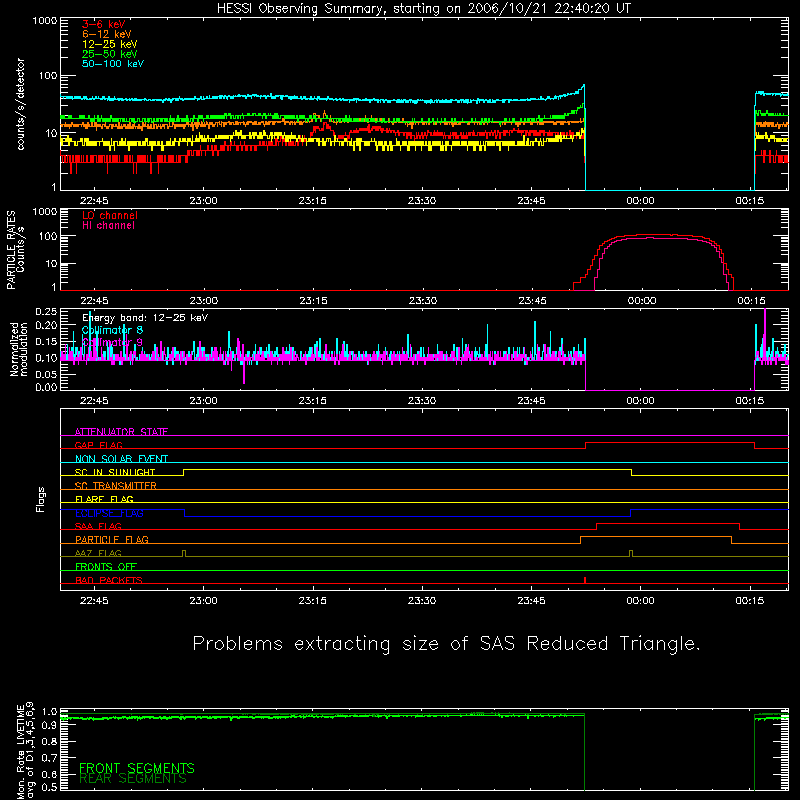Select the "Collimator 9" legend label
800x800 pixels.
[112, 342]
